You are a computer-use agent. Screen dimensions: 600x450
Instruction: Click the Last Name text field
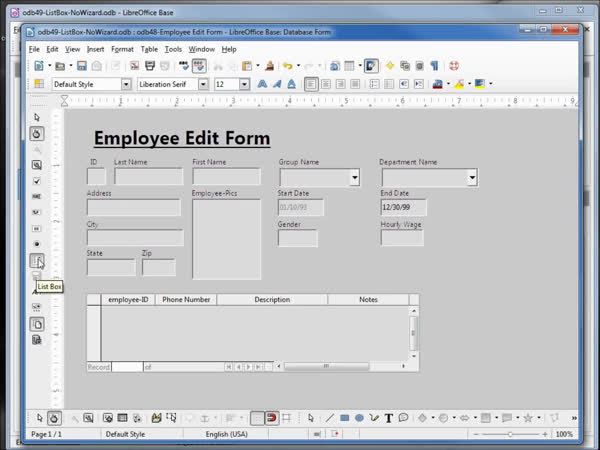coord(148,176)
